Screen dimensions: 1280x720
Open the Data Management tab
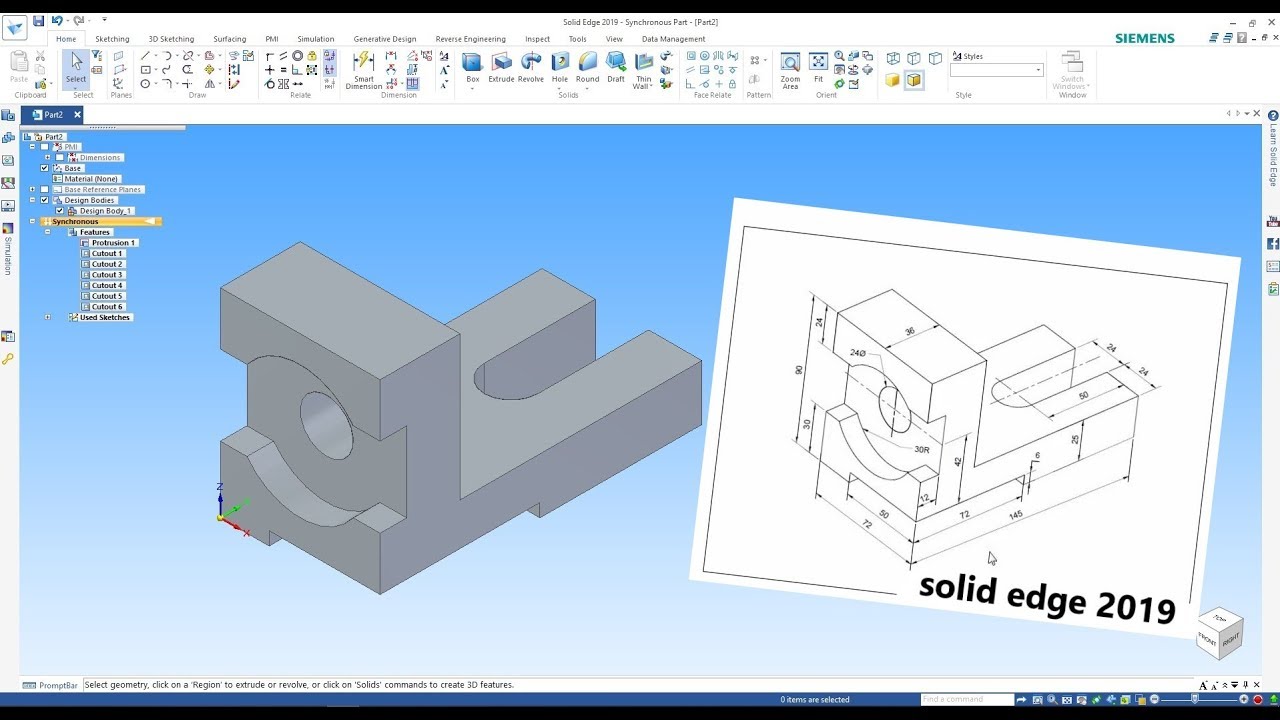(x=674, y=39)
